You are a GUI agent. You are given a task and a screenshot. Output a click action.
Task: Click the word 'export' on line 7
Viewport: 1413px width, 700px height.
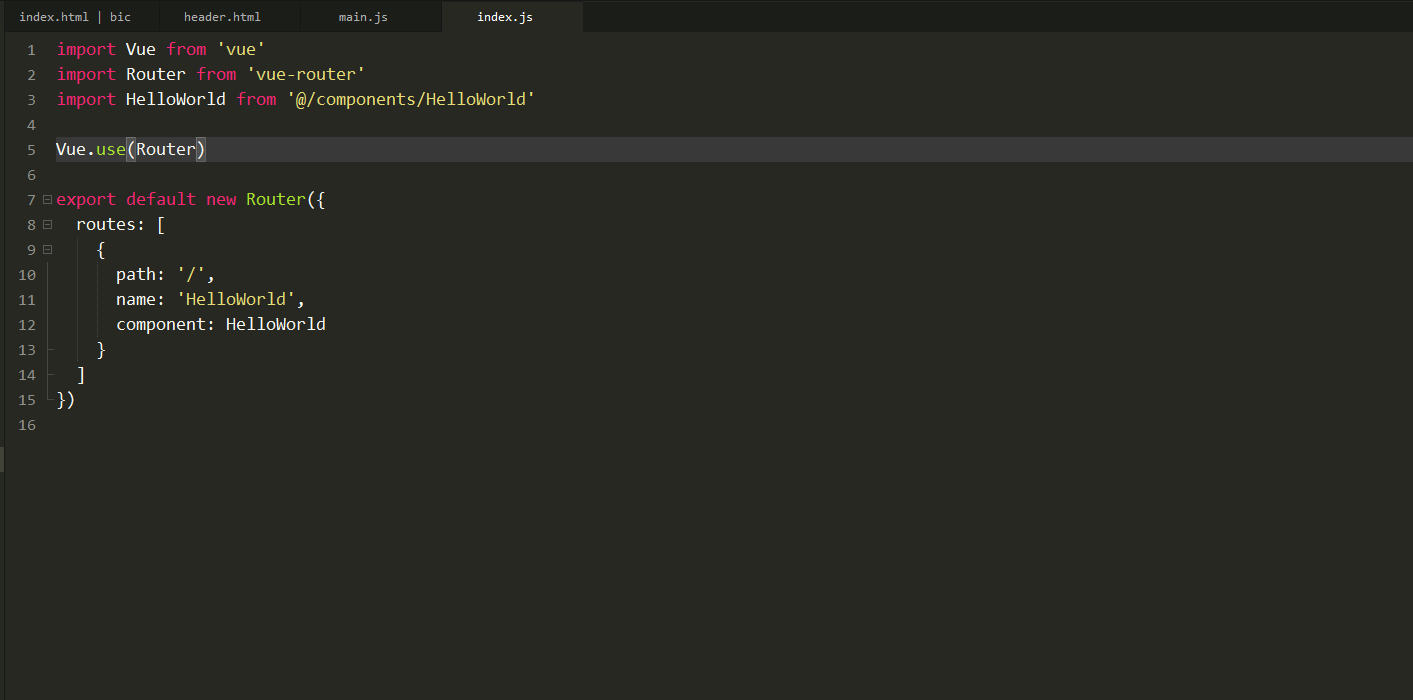pyautogui.click(x=86, y=199)
